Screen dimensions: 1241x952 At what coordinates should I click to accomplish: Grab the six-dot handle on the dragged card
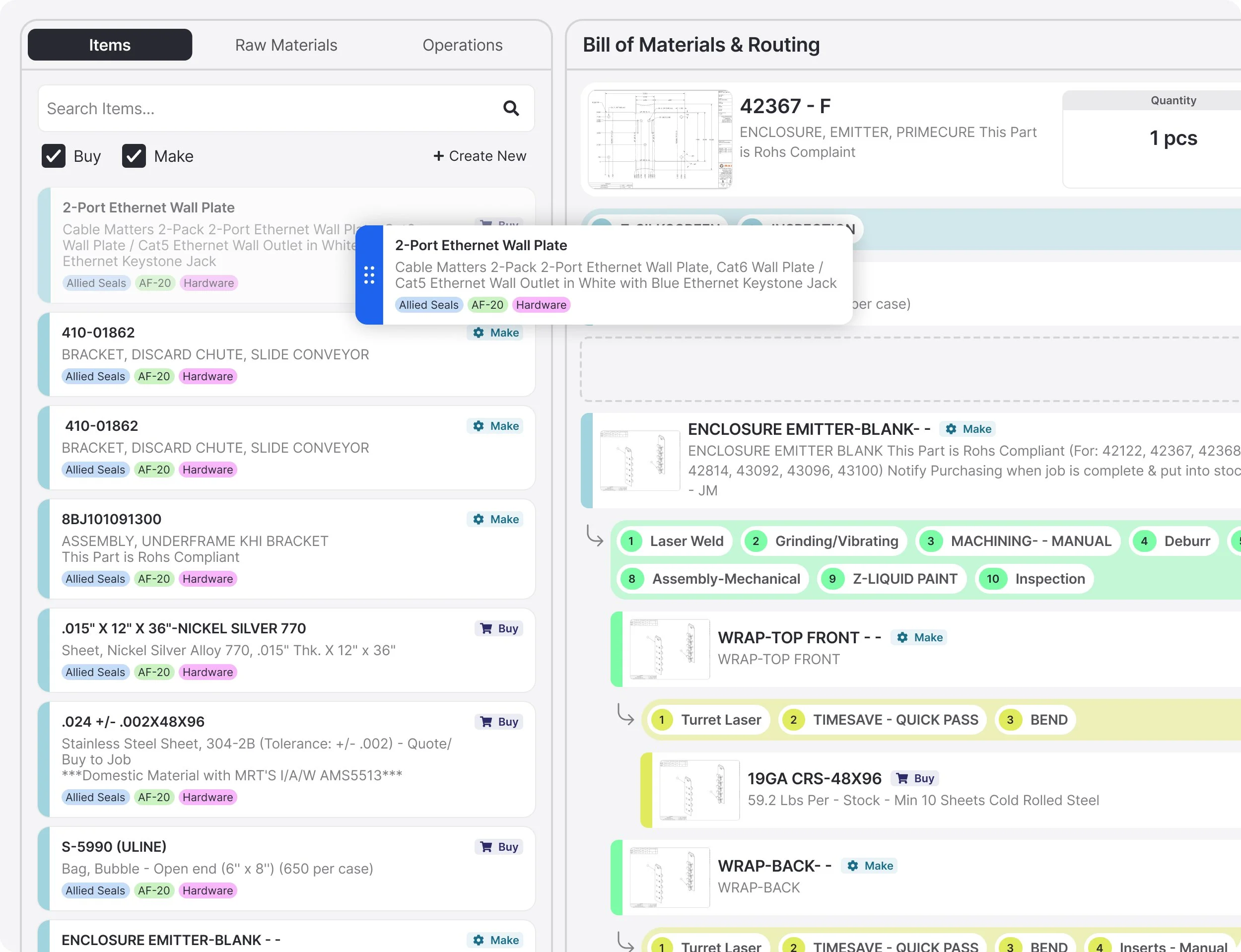tap(369, 275)
